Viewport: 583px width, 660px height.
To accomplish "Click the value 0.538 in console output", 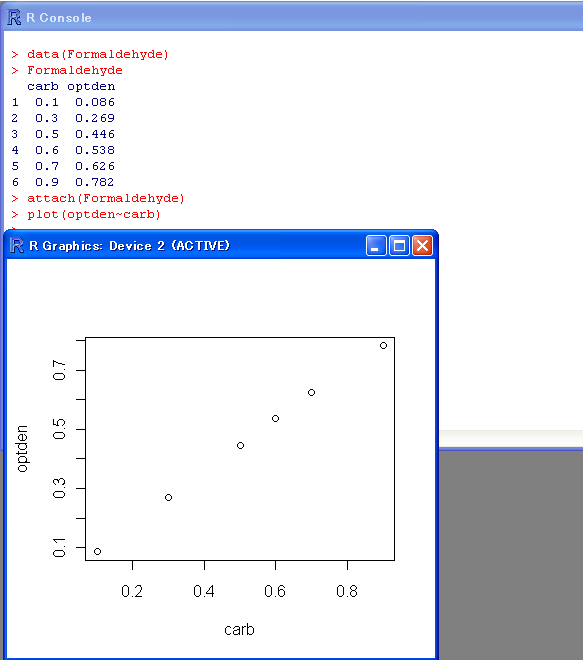I will click(x=95, y=150).
